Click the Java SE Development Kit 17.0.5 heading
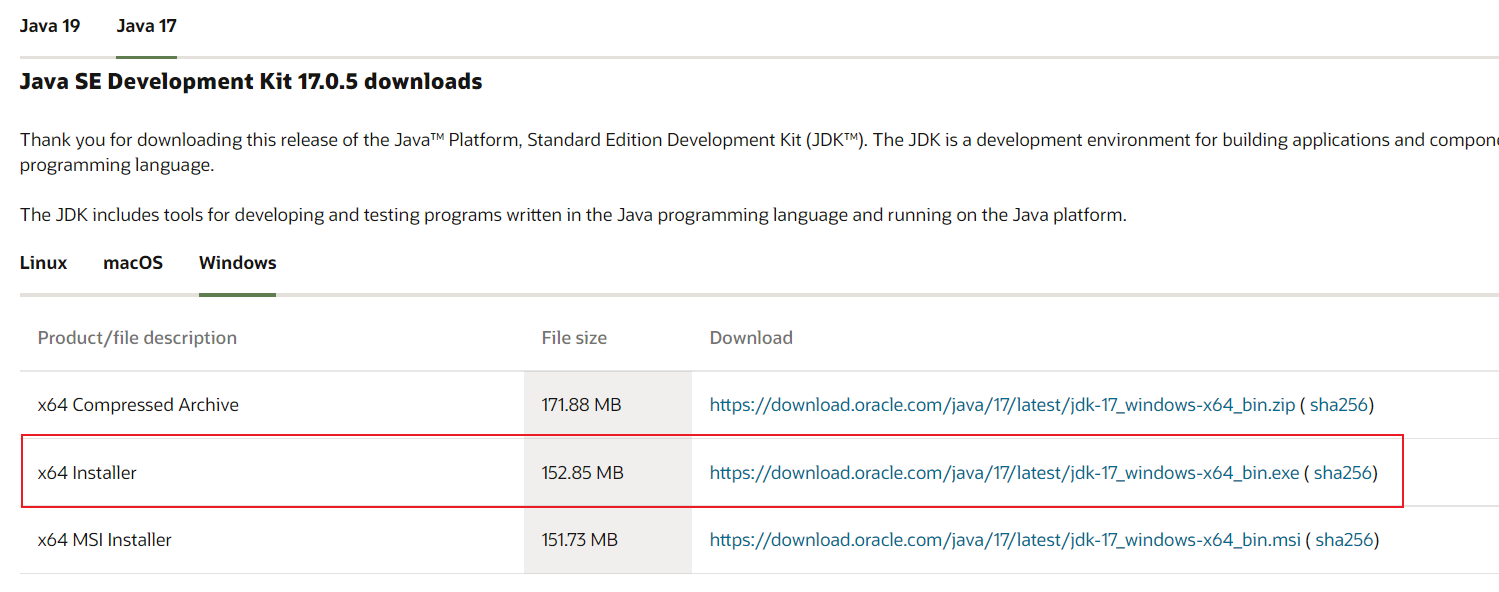The width and height of the screenshot is (1499, 592). coord(251,82)
